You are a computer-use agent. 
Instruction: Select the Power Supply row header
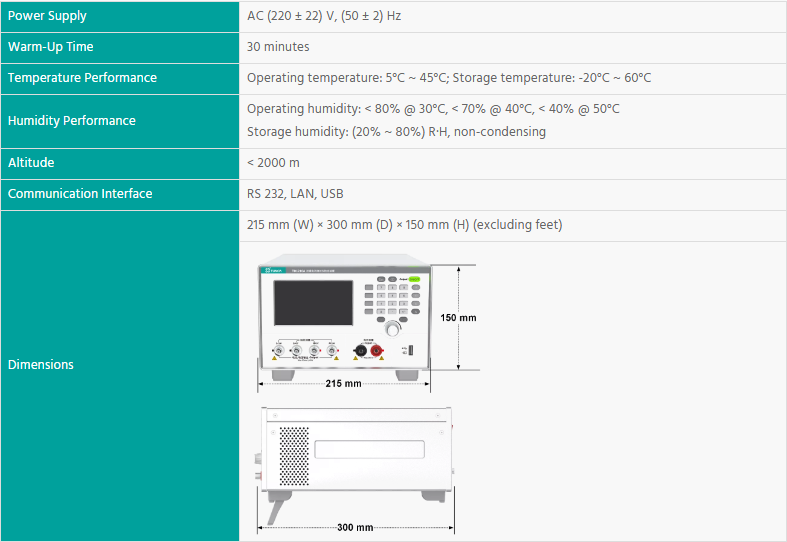coord(47,16)
